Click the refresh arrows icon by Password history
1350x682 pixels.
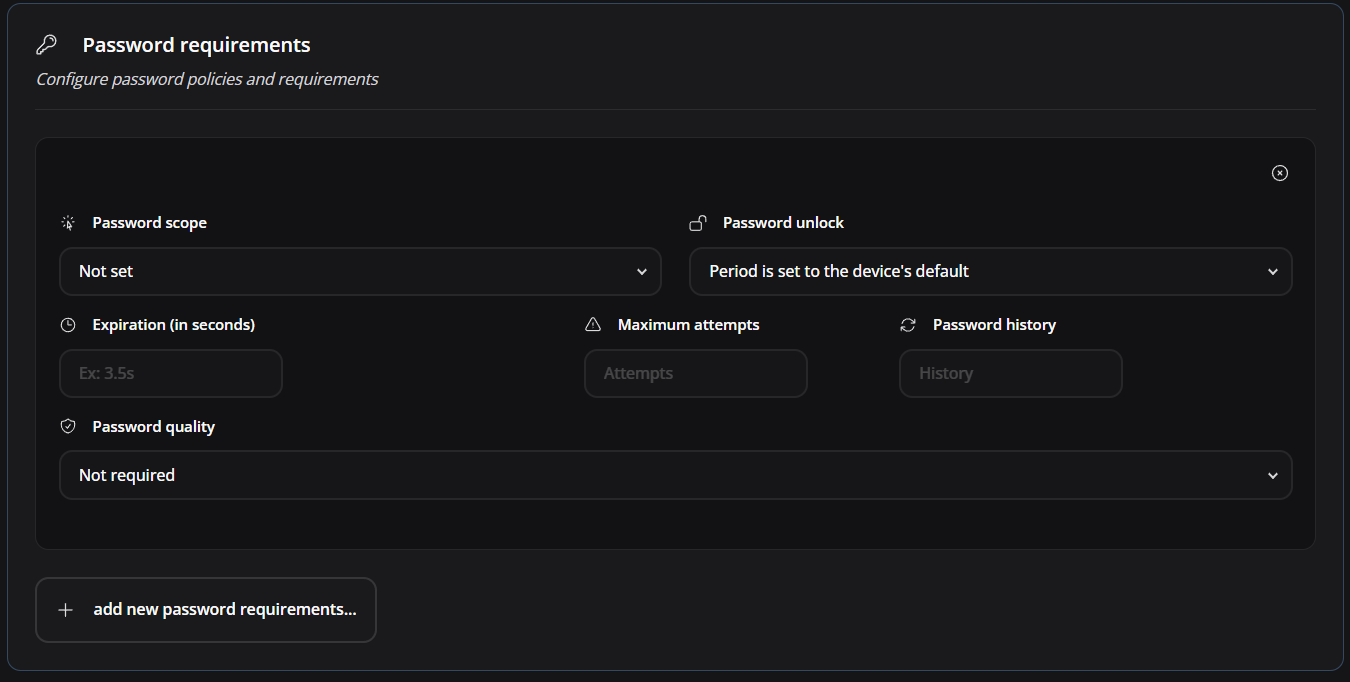click(x=908, y=325)
